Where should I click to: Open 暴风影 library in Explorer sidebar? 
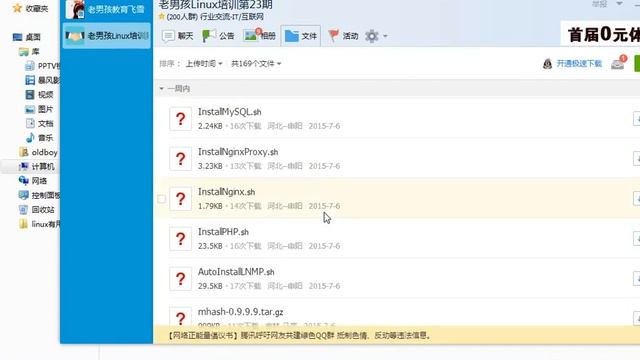(x=42, y=80)
